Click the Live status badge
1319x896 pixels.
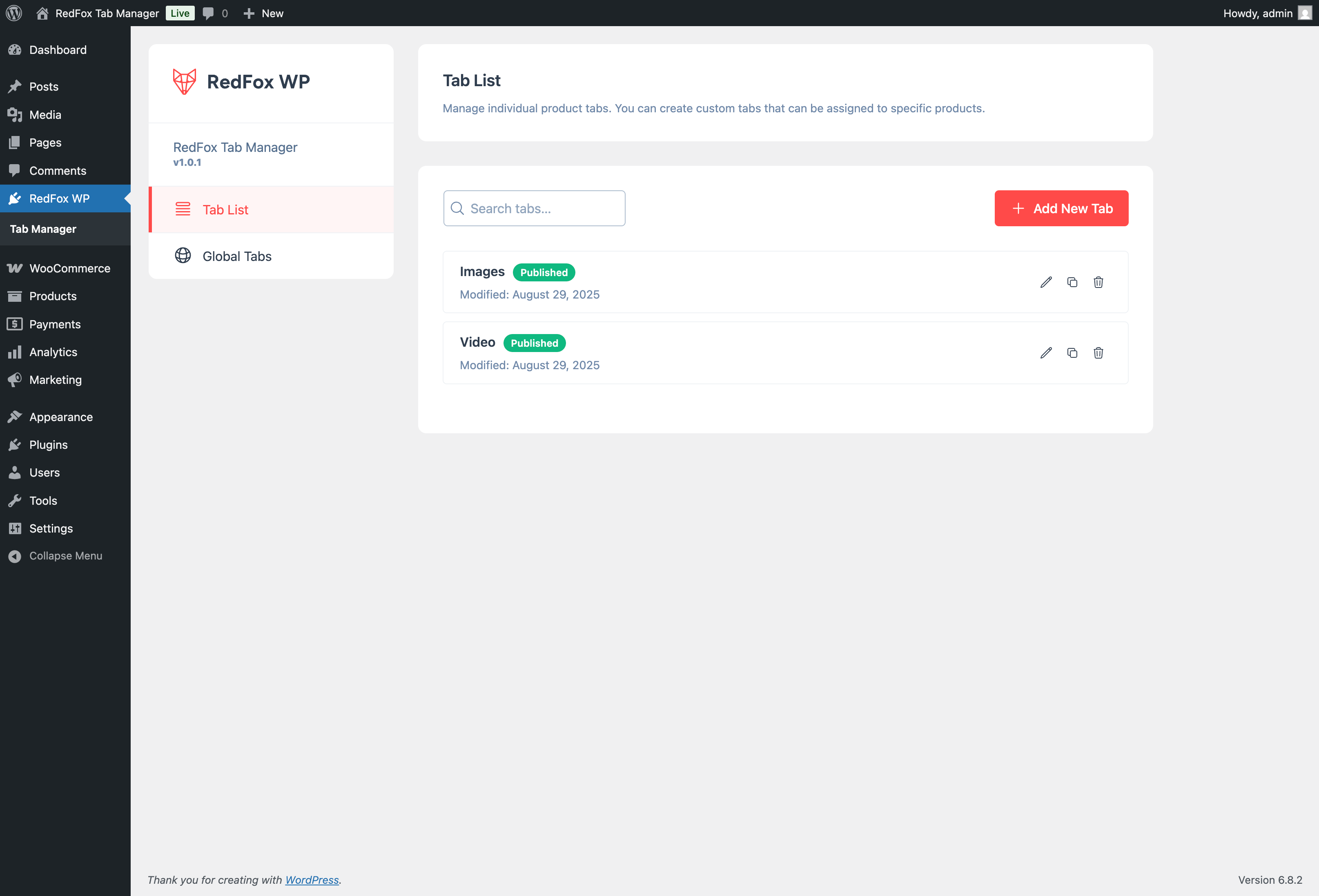pyautogui.click(x=180, y=13)
